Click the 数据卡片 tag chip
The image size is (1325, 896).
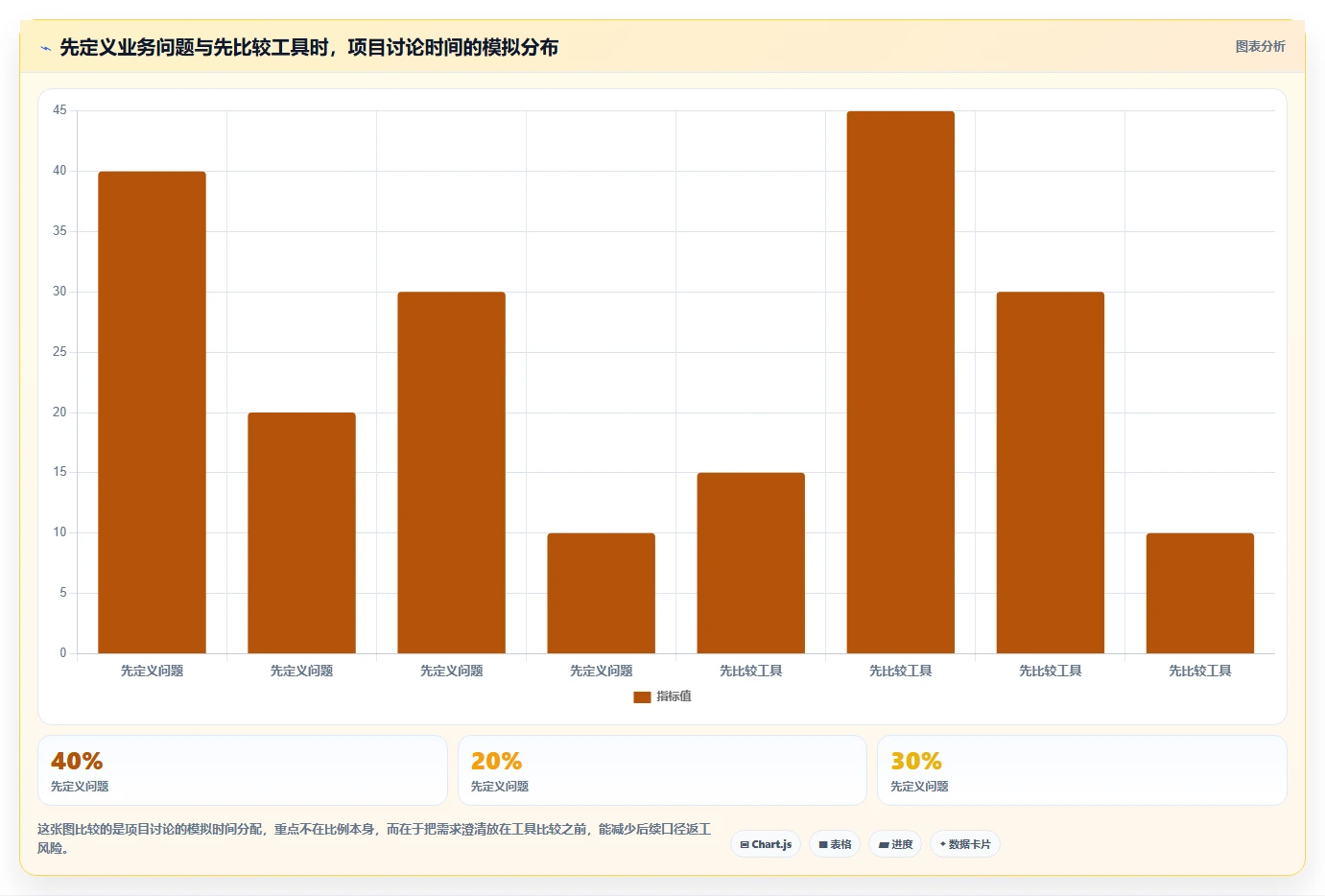click(x=965, y=844)
